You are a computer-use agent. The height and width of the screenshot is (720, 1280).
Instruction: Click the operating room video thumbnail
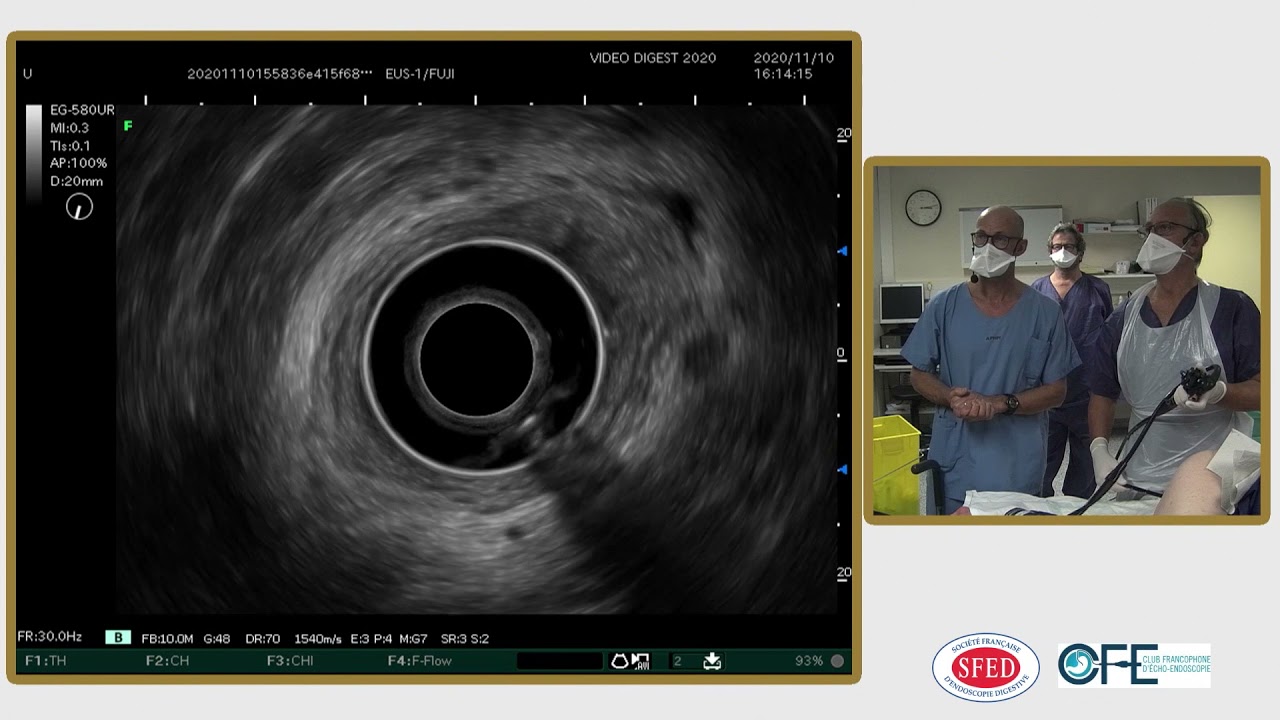click(x=1067, y=341)
